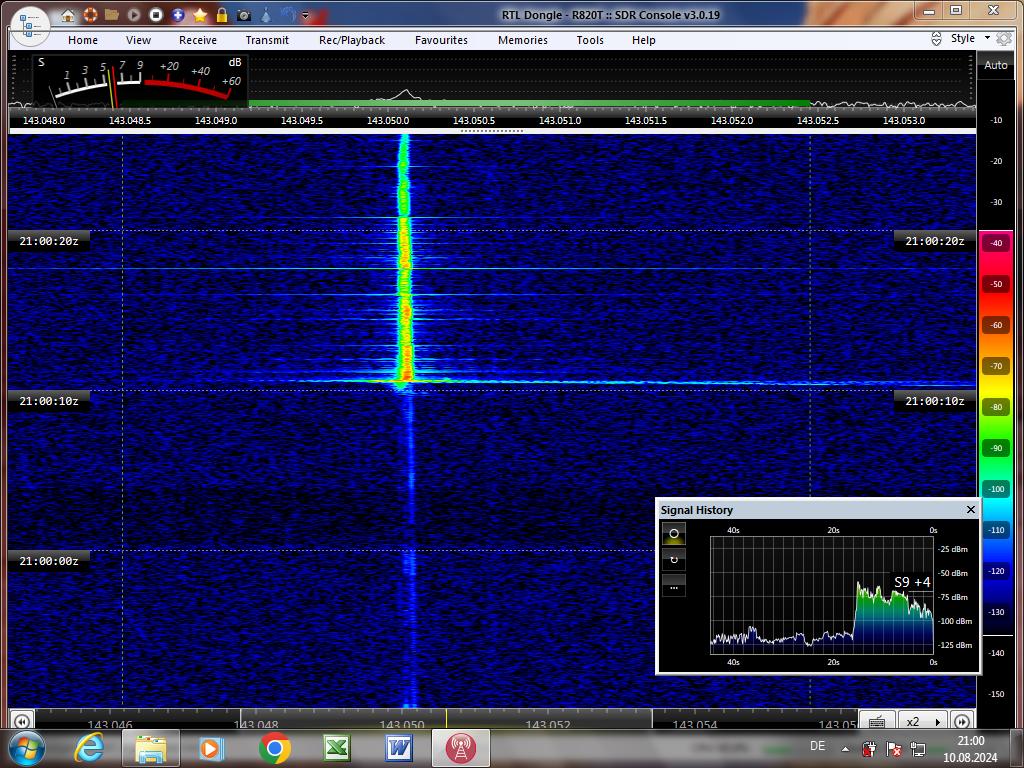Screen dimensions: 1024x768
Task: Open Windows Media Player from taskbar
Action: coord(212,748)
